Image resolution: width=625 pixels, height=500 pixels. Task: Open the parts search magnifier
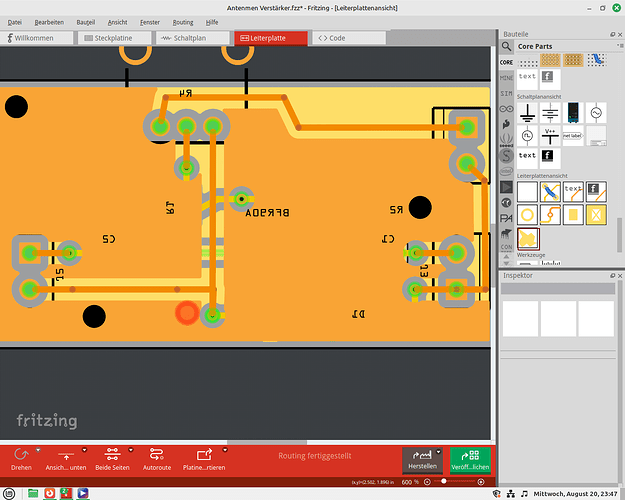click(x=507, y=46)
